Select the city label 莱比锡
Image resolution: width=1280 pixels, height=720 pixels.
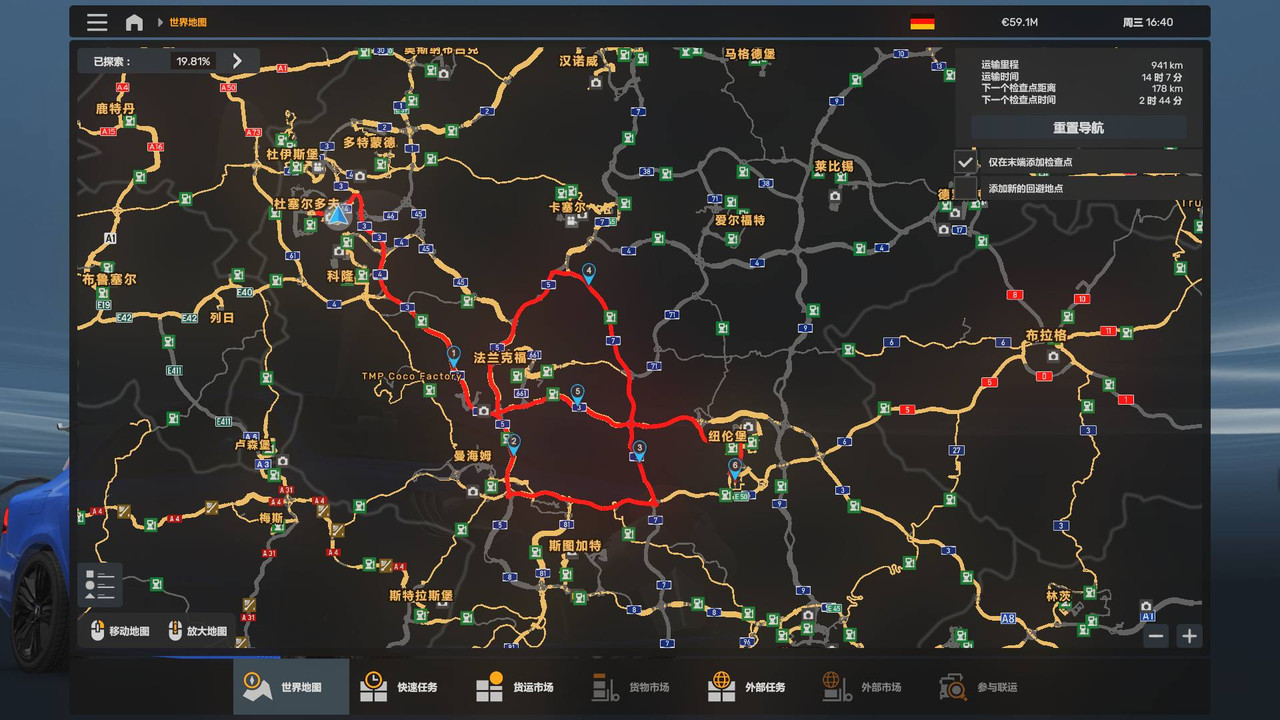(x=833, y=166)
